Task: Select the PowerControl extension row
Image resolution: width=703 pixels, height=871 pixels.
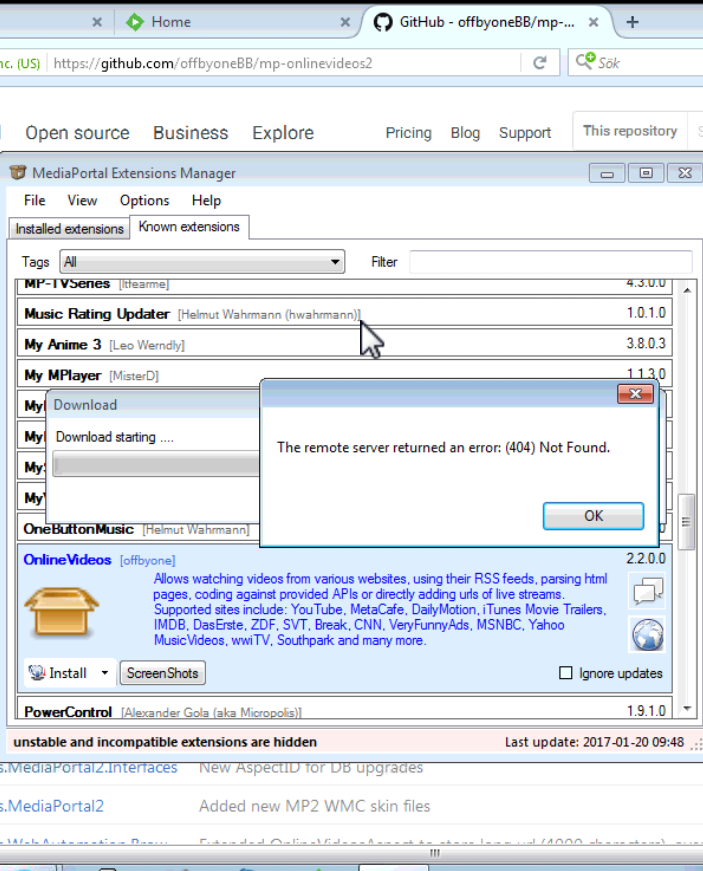Action: click(x=344, y=708)
